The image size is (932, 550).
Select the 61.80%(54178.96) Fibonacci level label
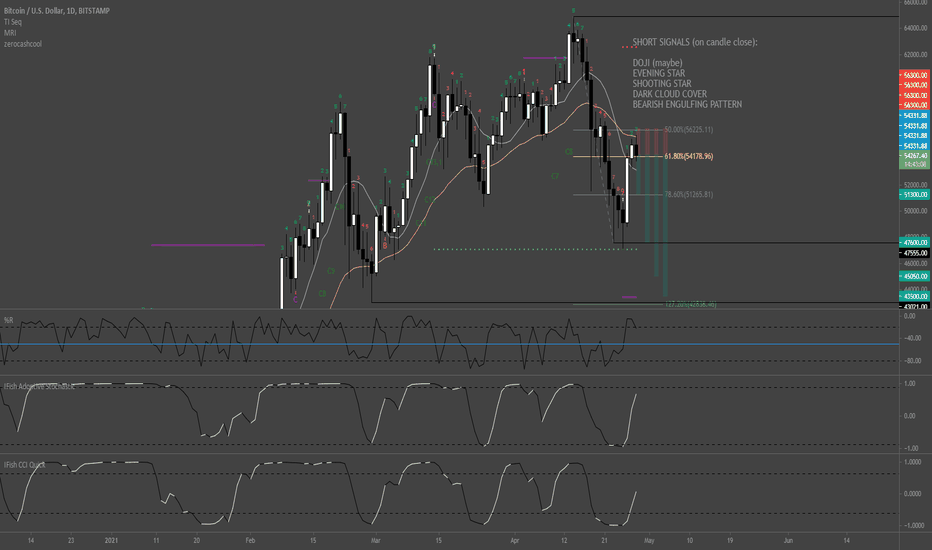click(688, 156)
